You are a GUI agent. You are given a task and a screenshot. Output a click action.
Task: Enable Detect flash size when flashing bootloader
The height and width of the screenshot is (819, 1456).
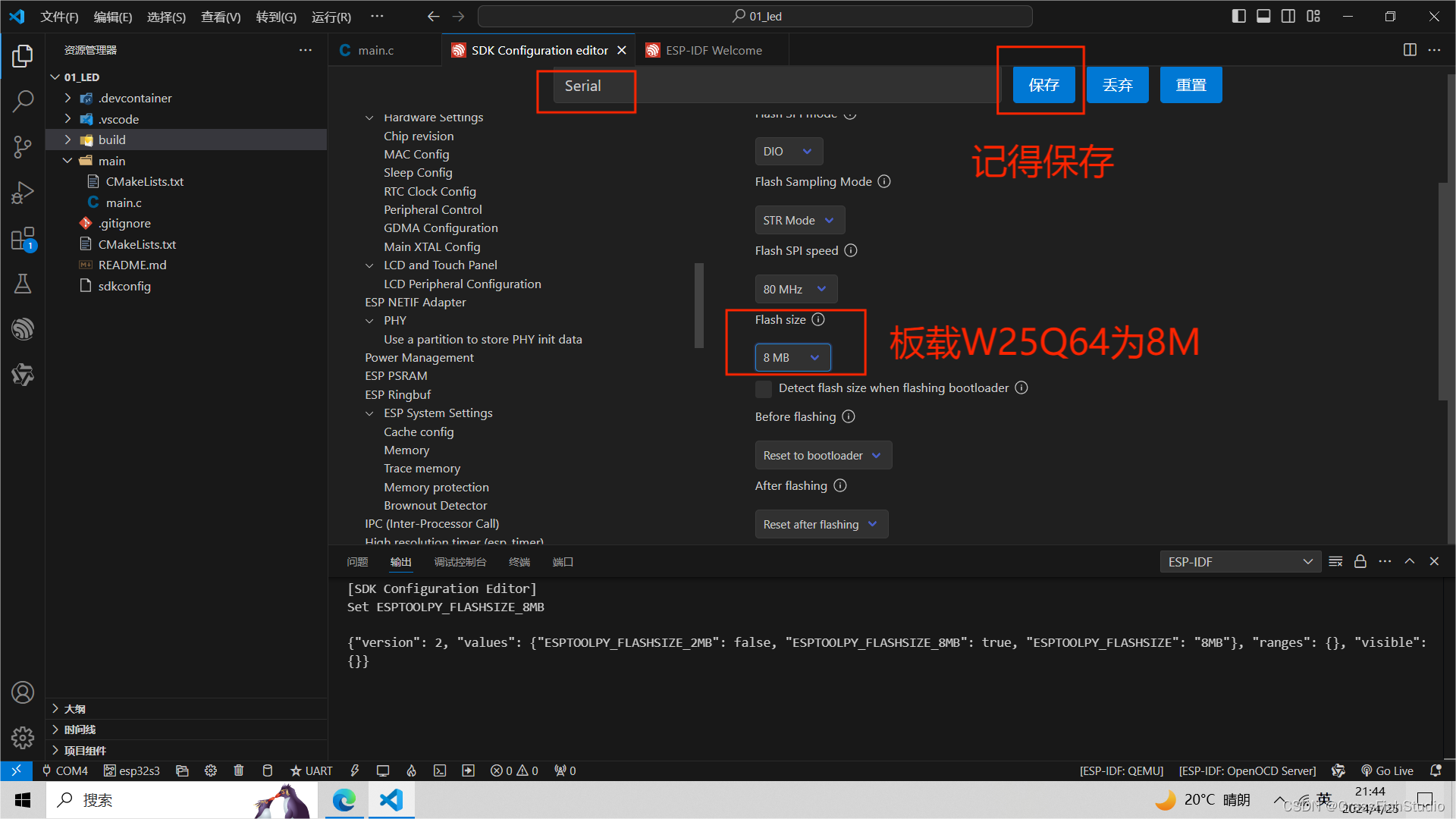tap(764, 388)
